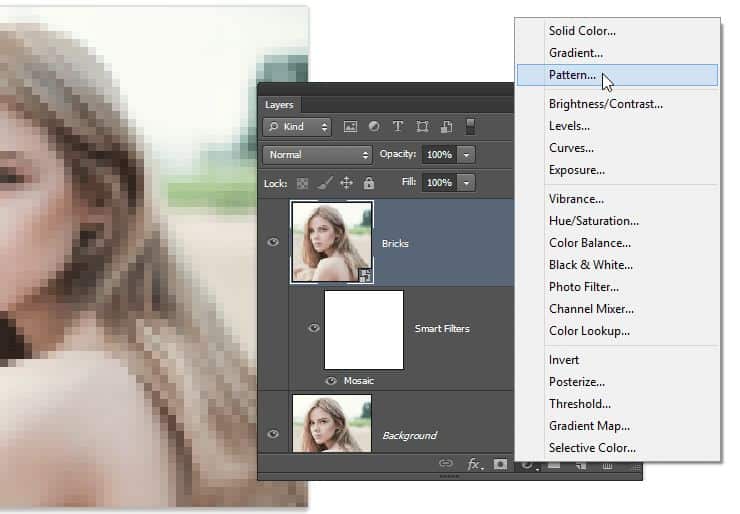Click the add layer mask icon

501,464
